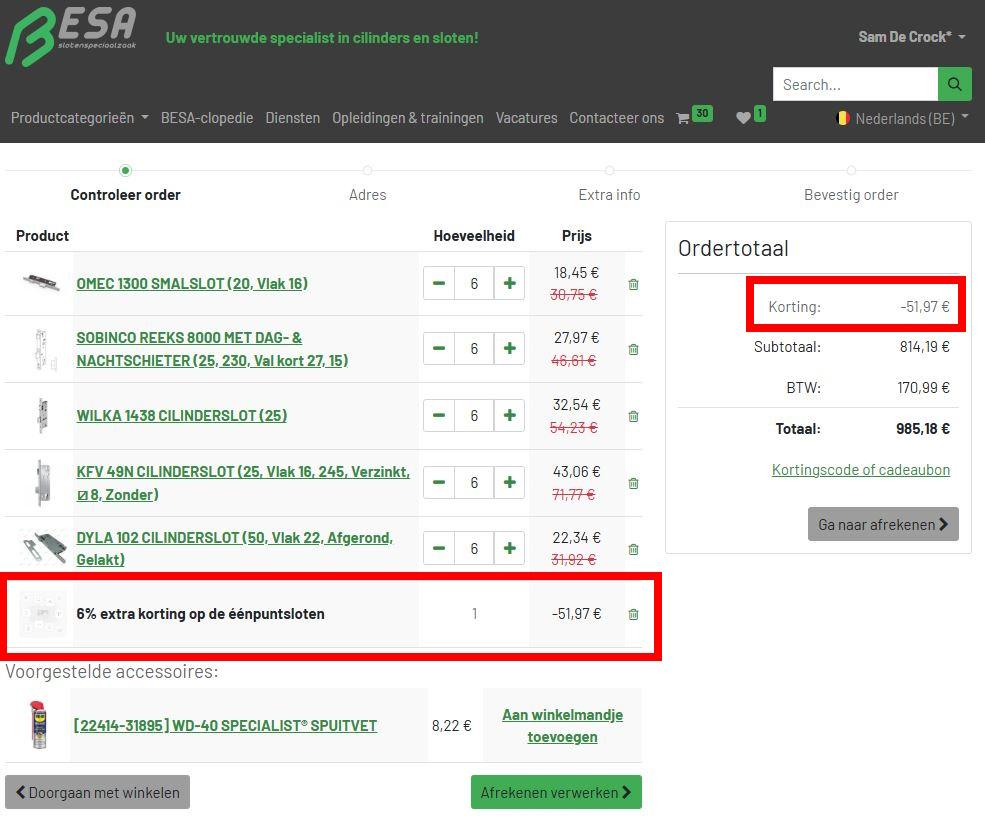Delete DYLA 102 CILINDERSLOT with trash icon
This screenshot has width=985, height=830.
pos(633,549)
